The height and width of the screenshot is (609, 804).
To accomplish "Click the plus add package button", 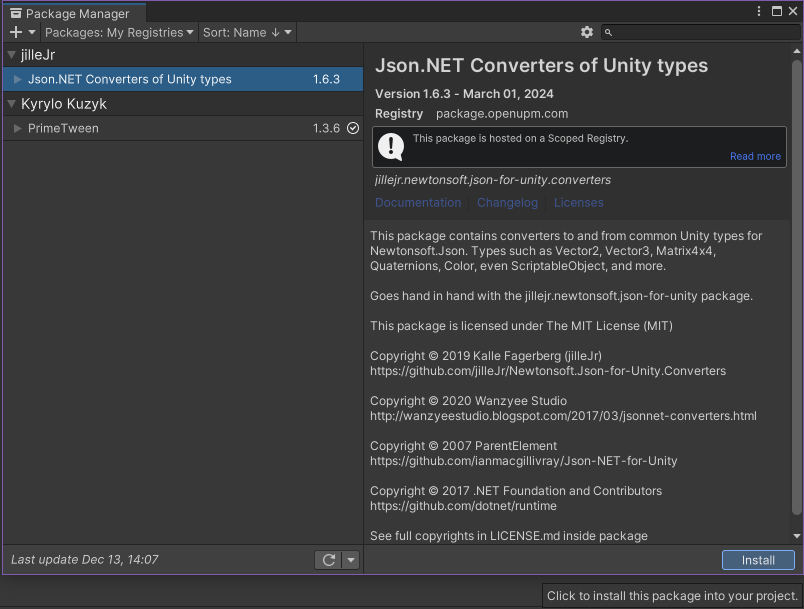I will tap(16, 32).
